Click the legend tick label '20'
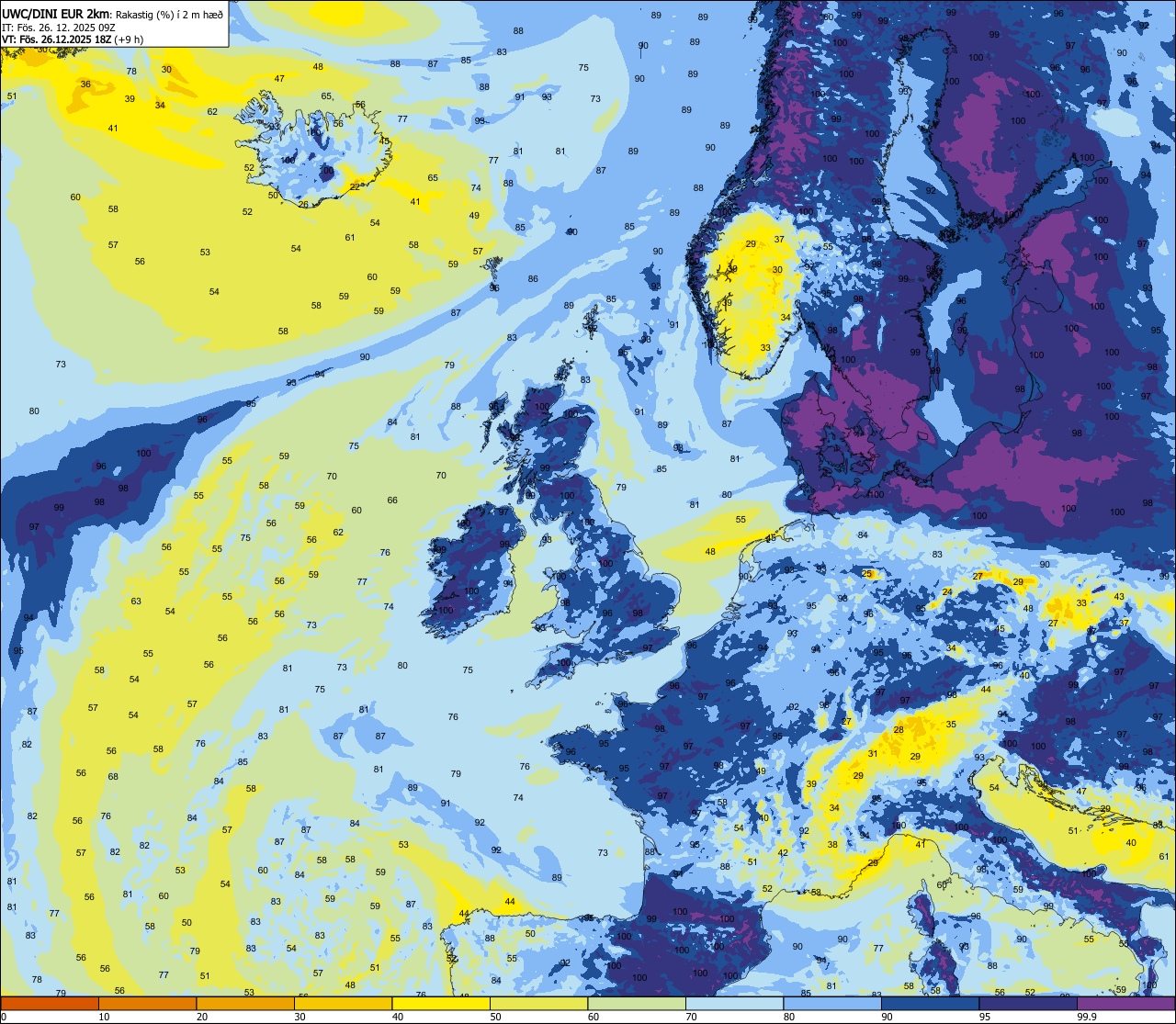 [x=202, y=1017]
